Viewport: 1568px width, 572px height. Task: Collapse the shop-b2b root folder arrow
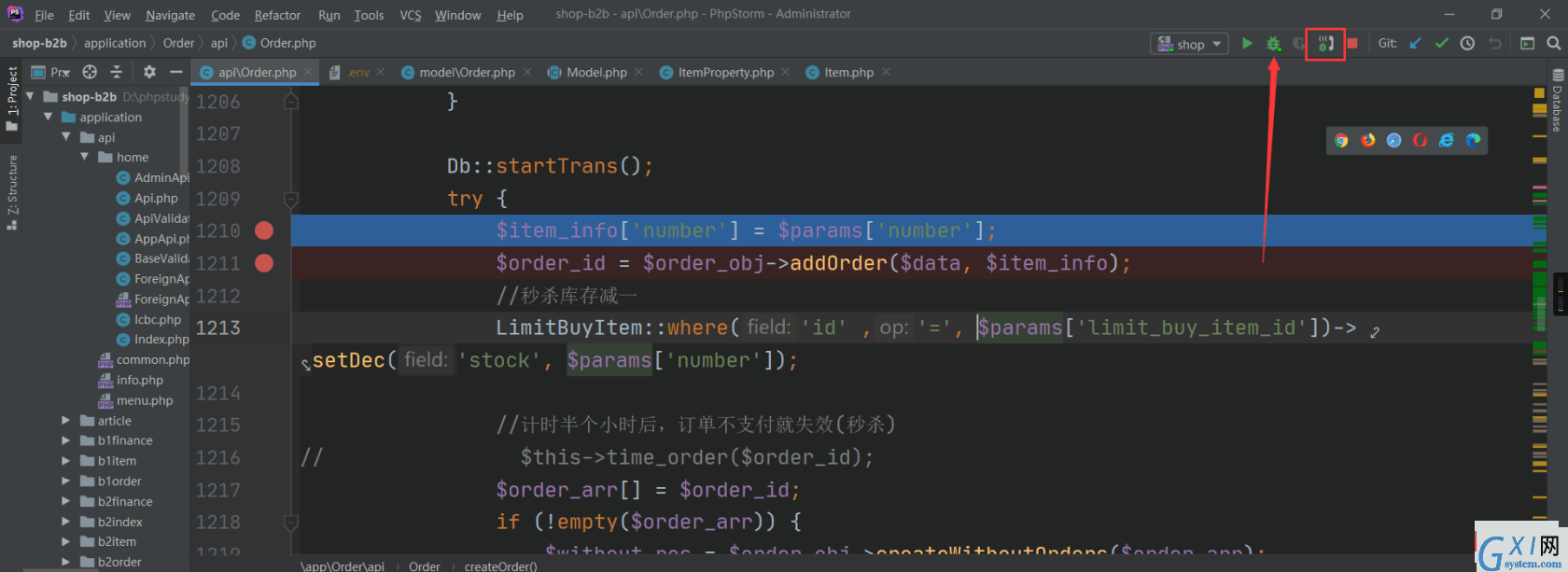pyautogui.click(x=30, y=96)
